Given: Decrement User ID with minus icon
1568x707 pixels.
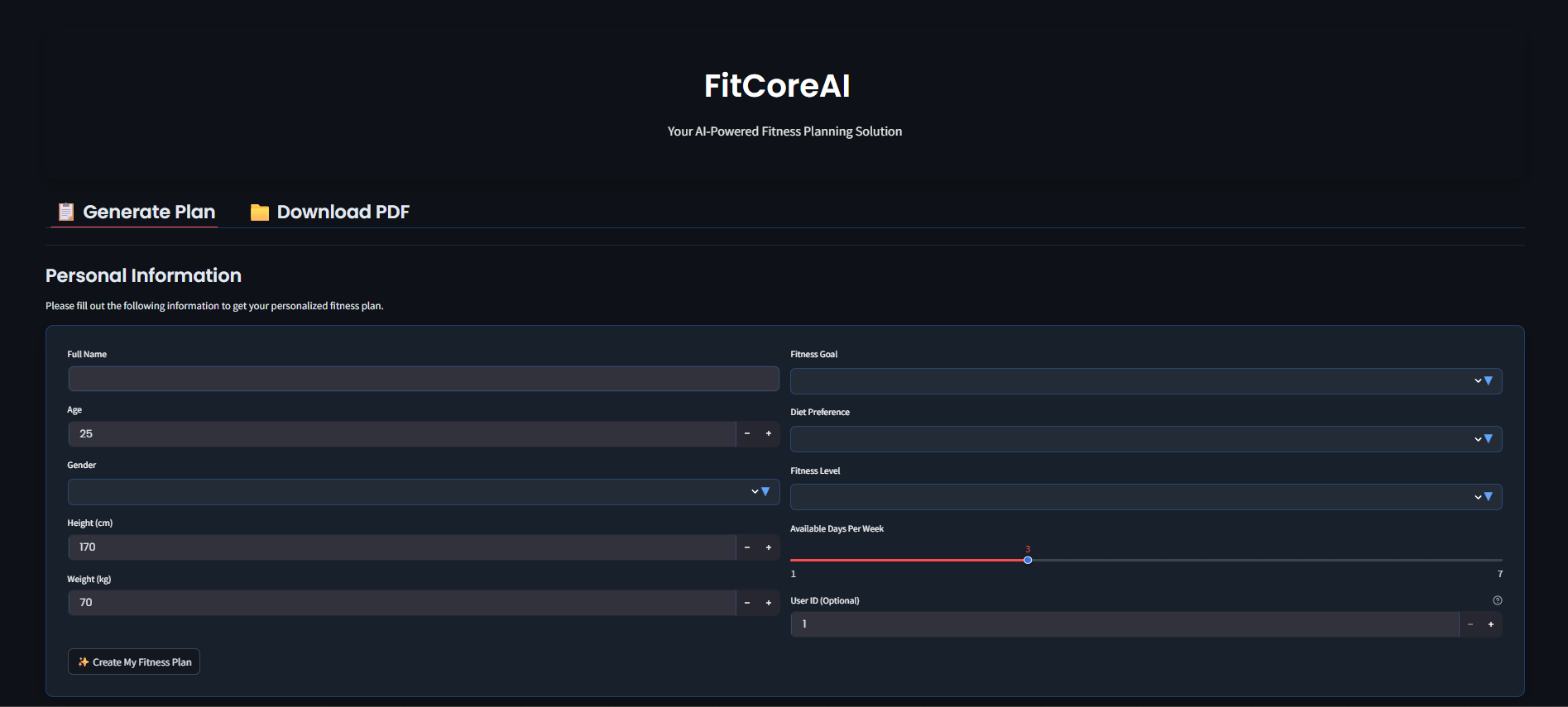Looking at the screenshot, I should click(x=1470, y=624).
